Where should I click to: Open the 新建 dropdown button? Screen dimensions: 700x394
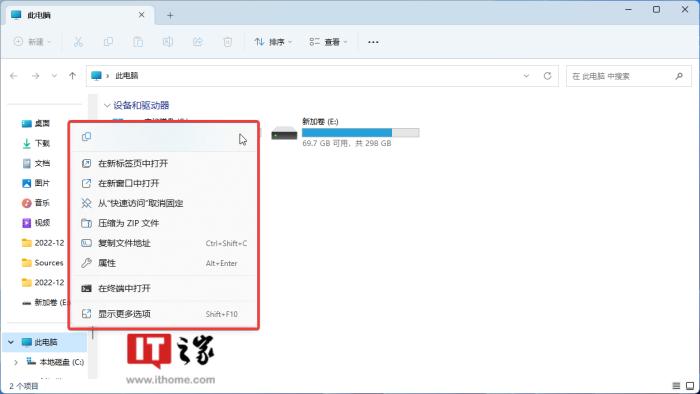[33, 42]
